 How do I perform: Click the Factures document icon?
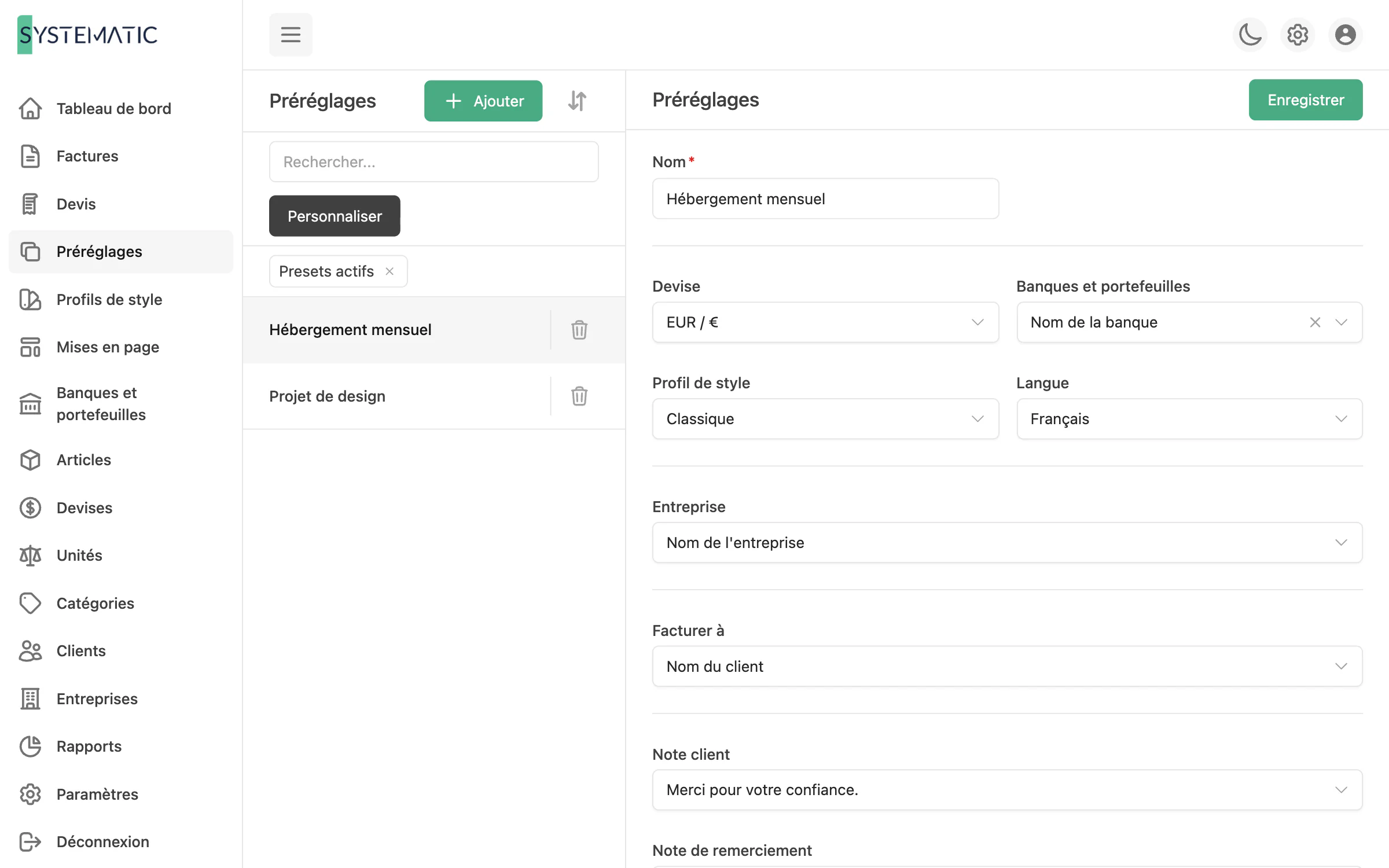[x=30, y=156]
